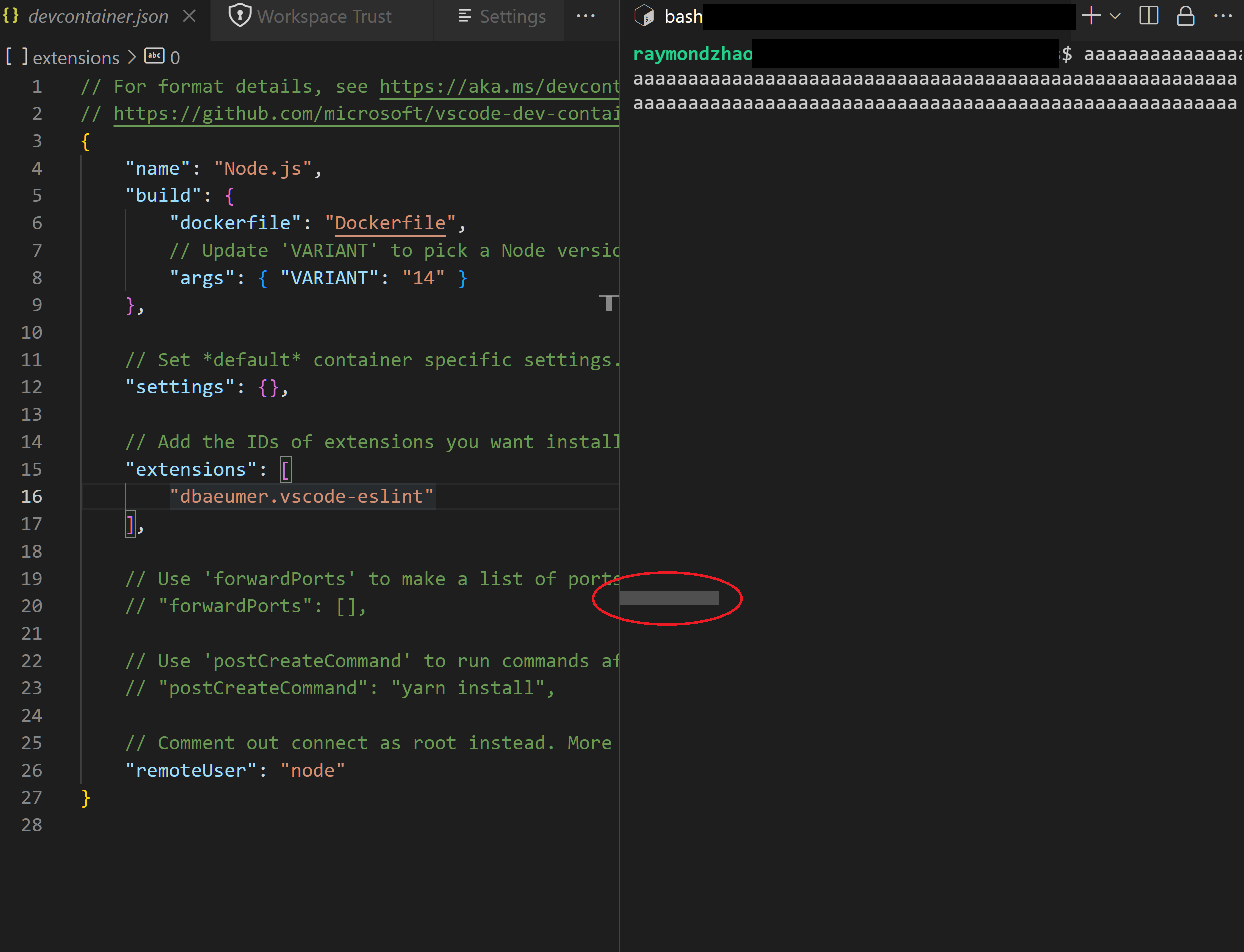Open terminal more actions ellipsis menu

pos(1223,16)
